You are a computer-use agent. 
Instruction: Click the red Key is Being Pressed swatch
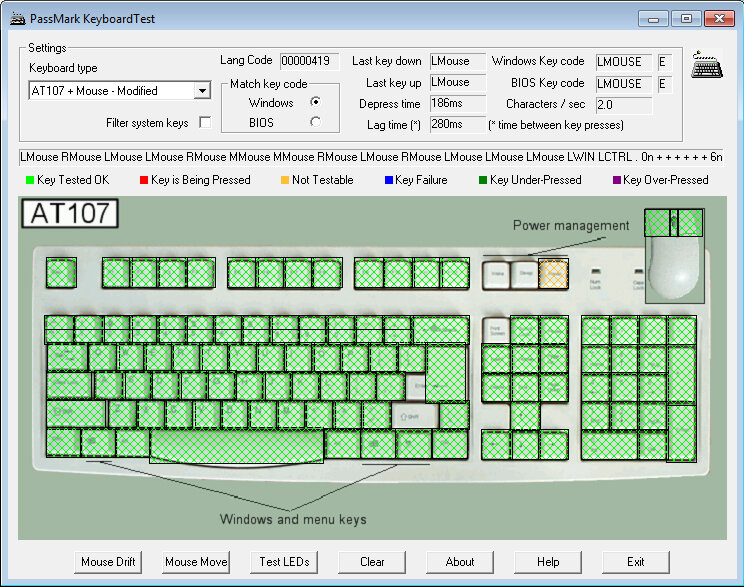(144, 180)
